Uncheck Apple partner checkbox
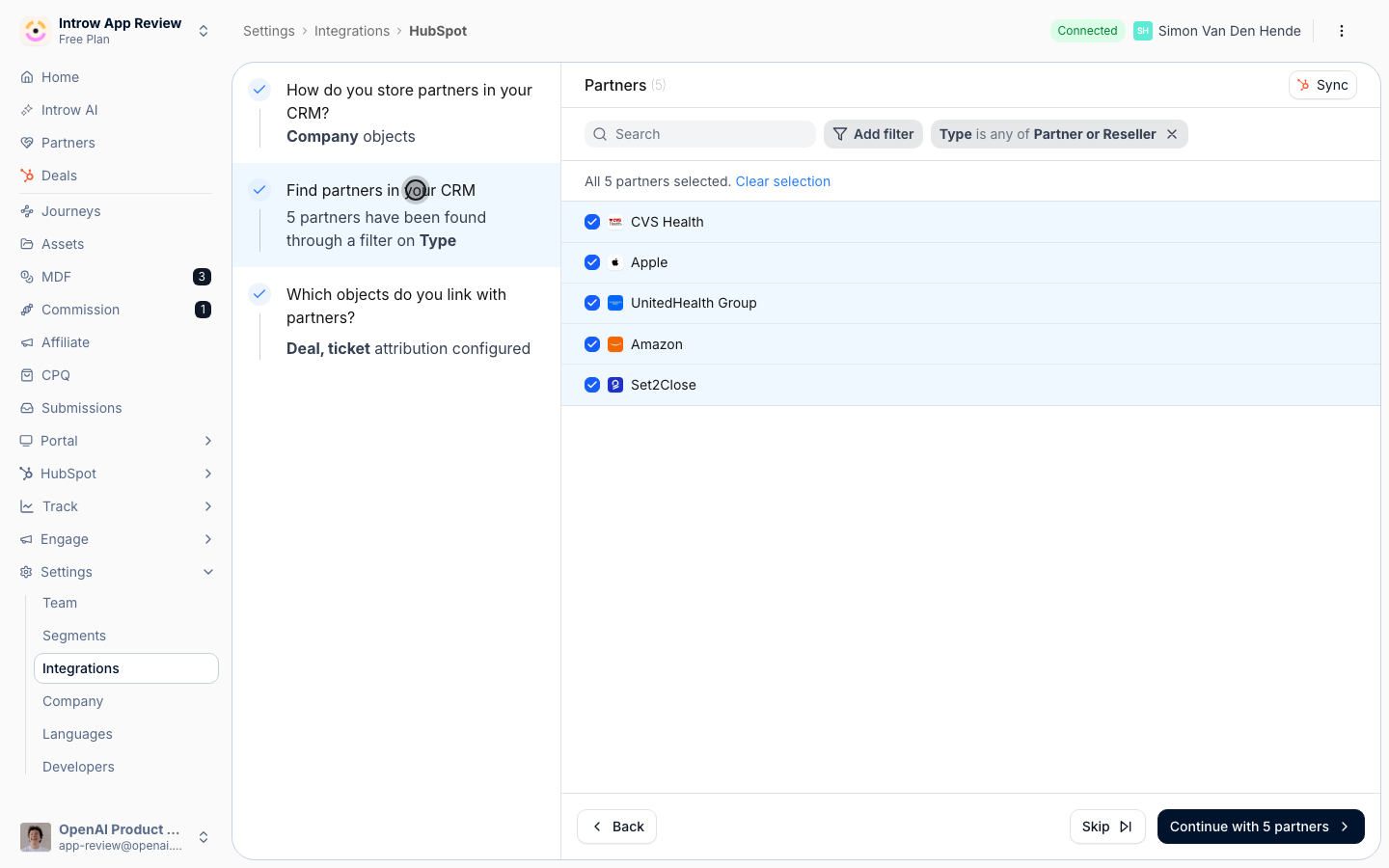The height and width of the screenshot is (868, 1389). pos(592,262)
